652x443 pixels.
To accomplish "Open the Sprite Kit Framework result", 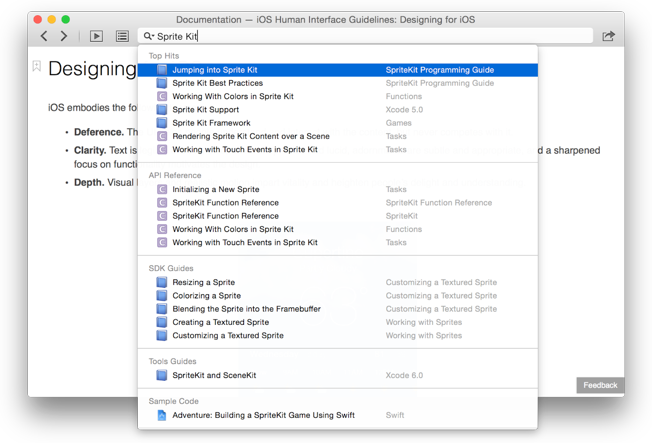I will coord(338,123).
